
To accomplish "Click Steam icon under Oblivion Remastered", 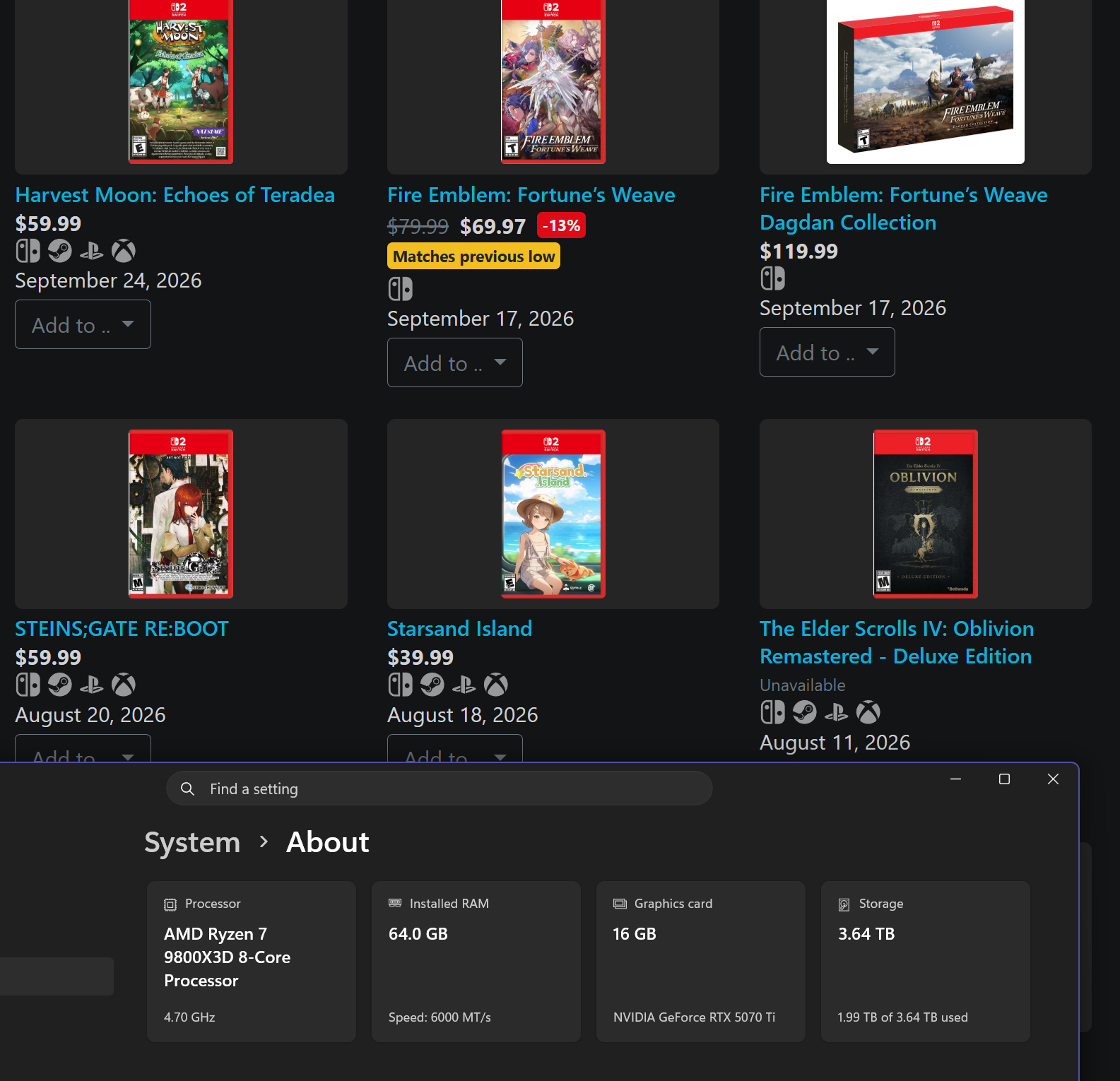I will [805, 712].
